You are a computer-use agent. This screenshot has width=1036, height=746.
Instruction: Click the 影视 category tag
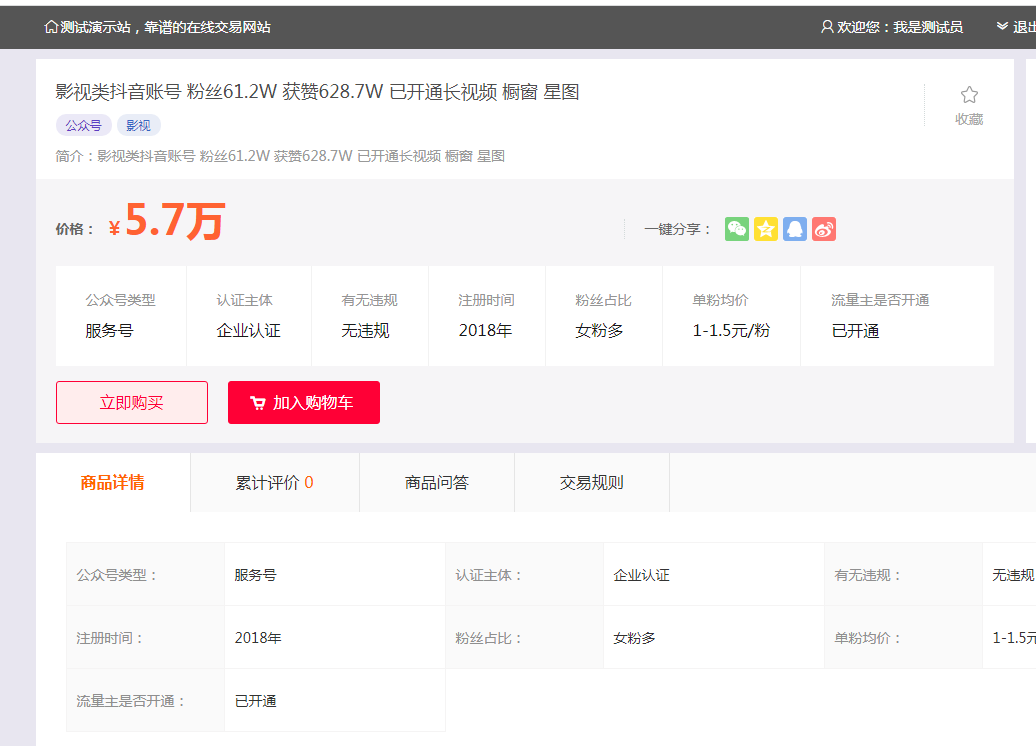point(138,126)
